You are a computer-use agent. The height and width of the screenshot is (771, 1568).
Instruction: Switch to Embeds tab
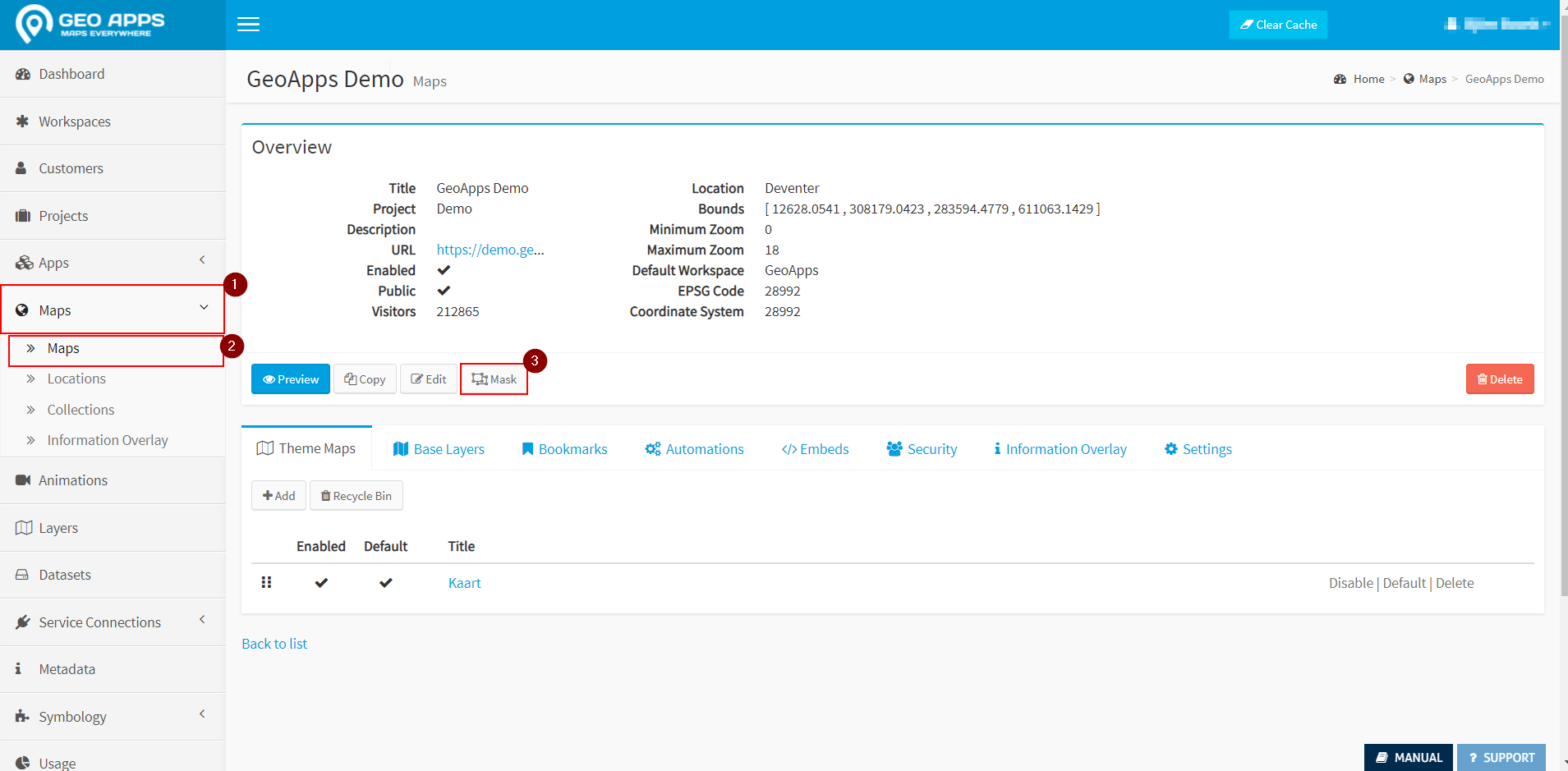815,449
